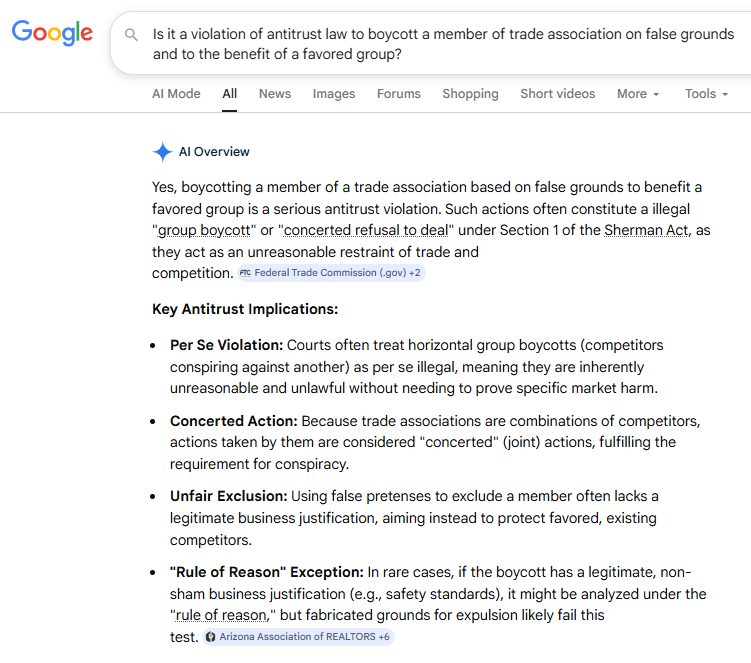The image size is (751, 663).
Task: Open the News tab
Action: [275, 94]
